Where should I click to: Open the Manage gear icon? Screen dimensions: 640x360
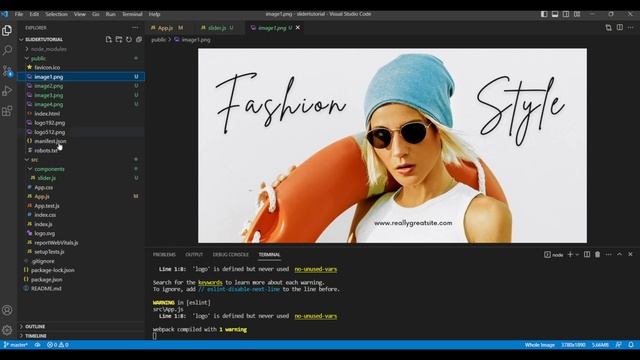click(7, 330)
